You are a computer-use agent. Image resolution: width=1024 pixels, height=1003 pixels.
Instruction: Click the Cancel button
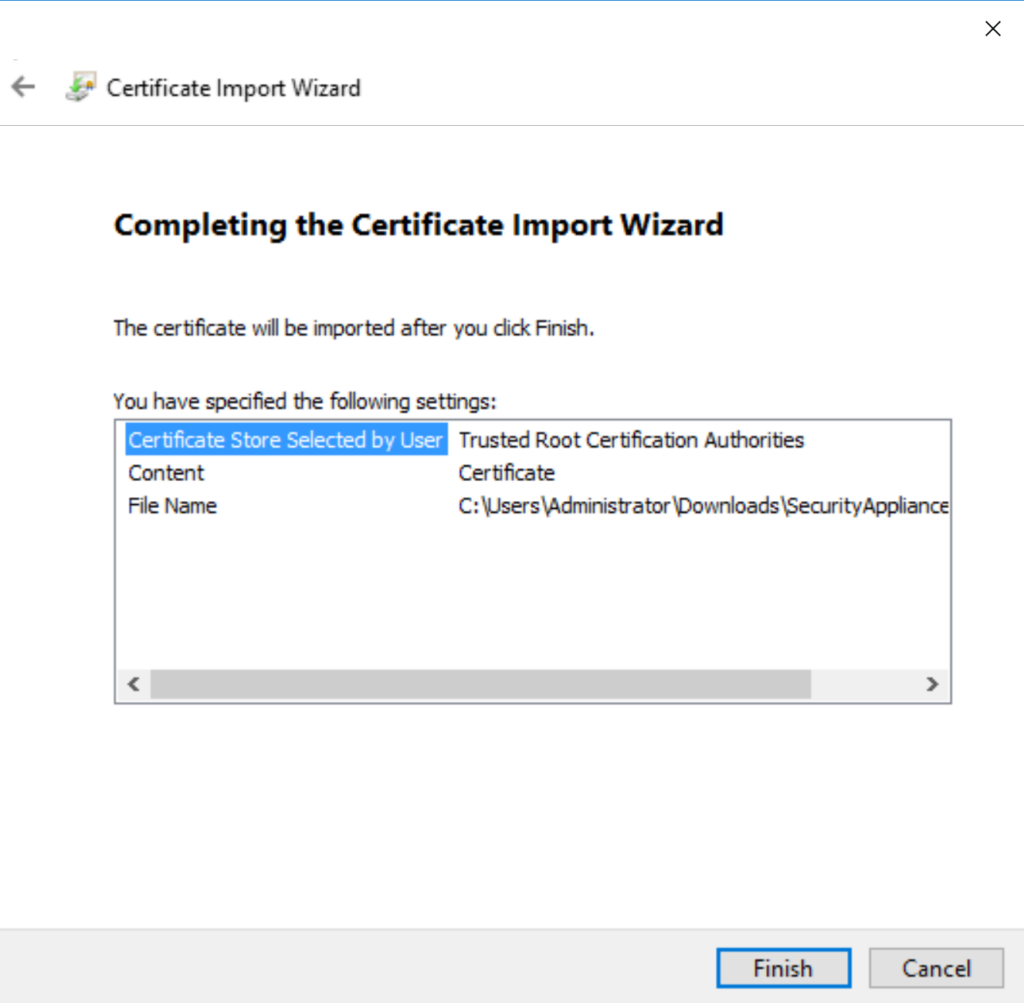[936, 968]
